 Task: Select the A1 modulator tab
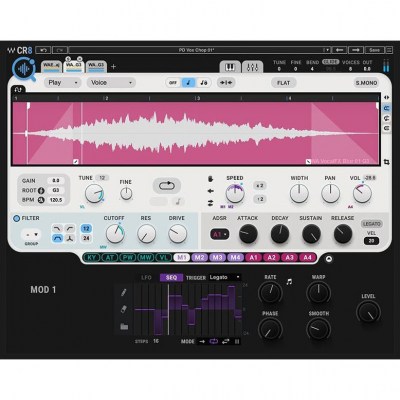pos(253,257)
